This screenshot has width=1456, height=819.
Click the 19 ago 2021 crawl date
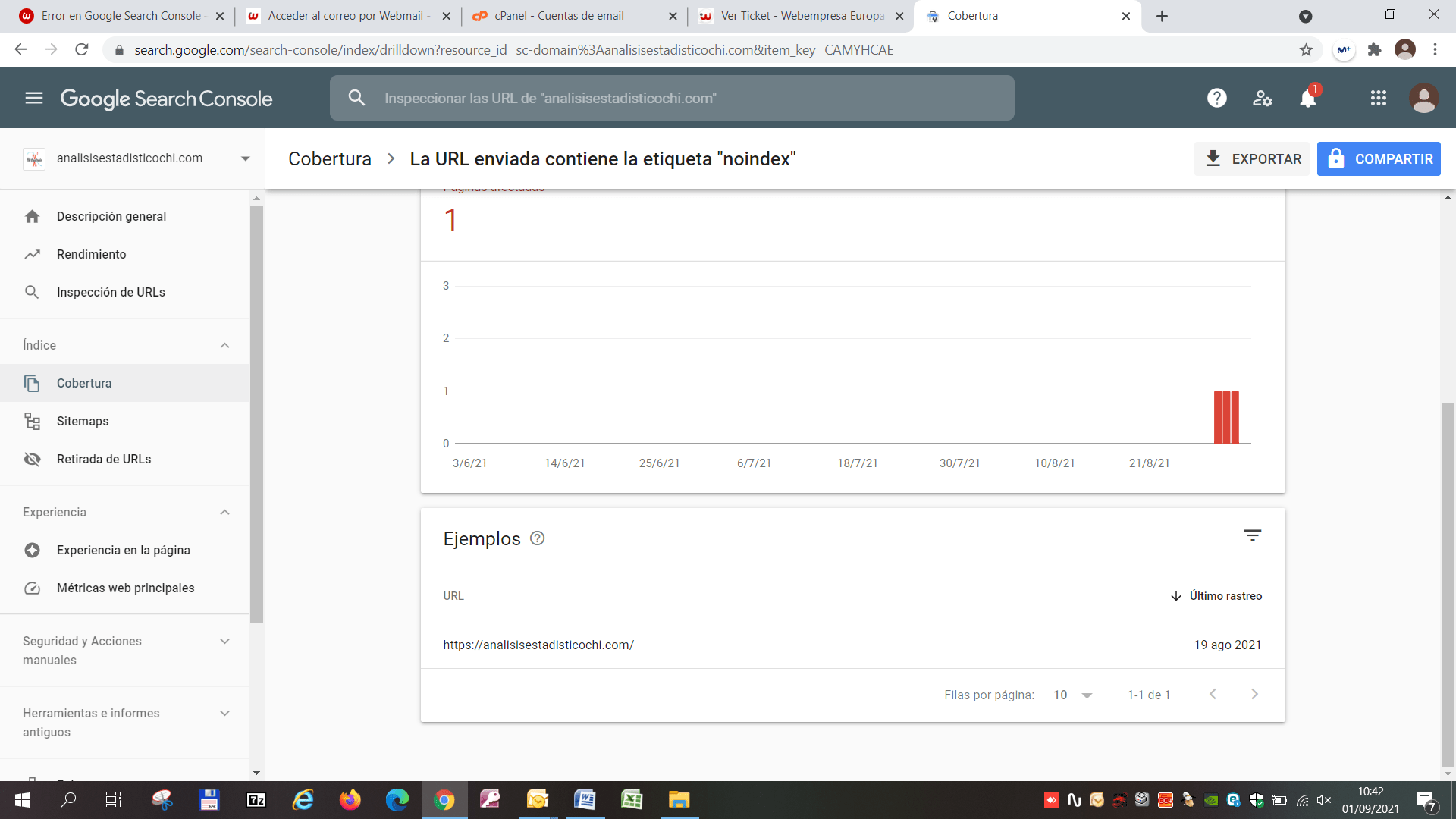tap(1227, 645)
